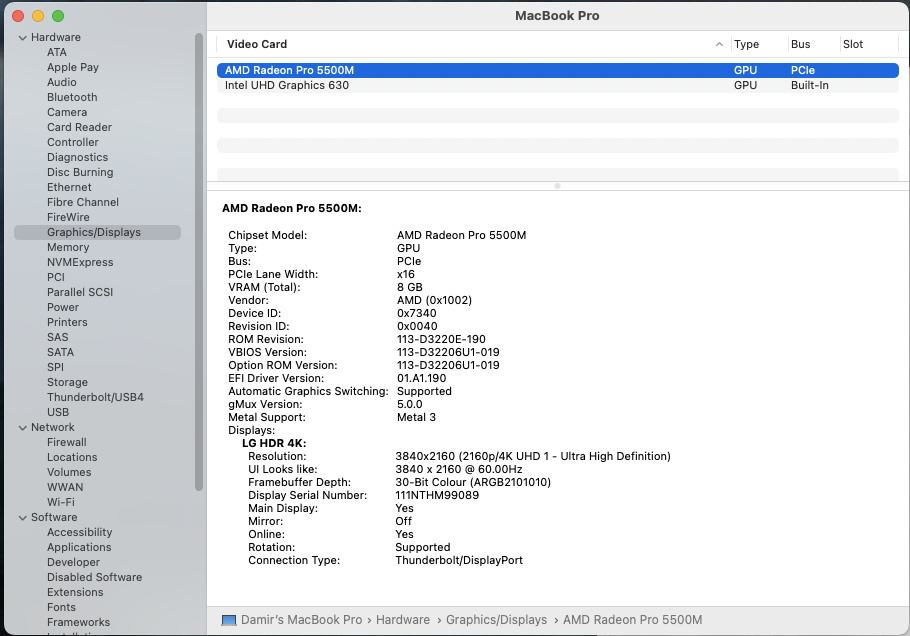910x636 pixels.
Task: Open ATA in the sidebar
Action: tap(57, 52)
